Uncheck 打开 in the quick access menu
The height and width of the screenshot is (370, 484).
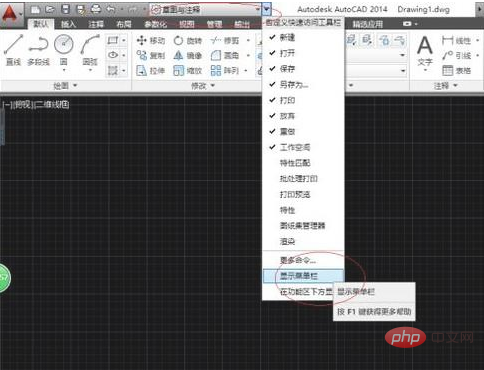tap(303, 53)
